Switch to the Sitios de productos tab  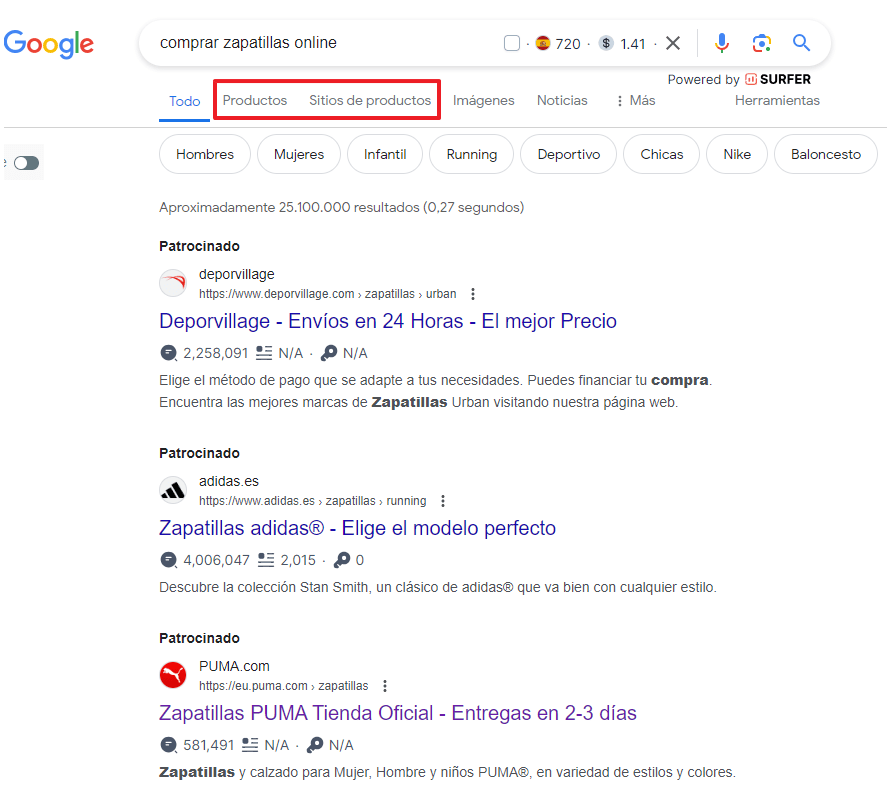coord(370,101)
